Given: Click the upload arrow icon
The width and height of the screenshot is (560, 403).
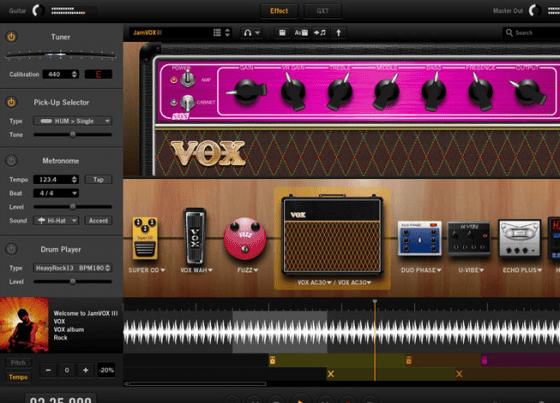Looking at the screenshot, I should click(x=338, y=33).
